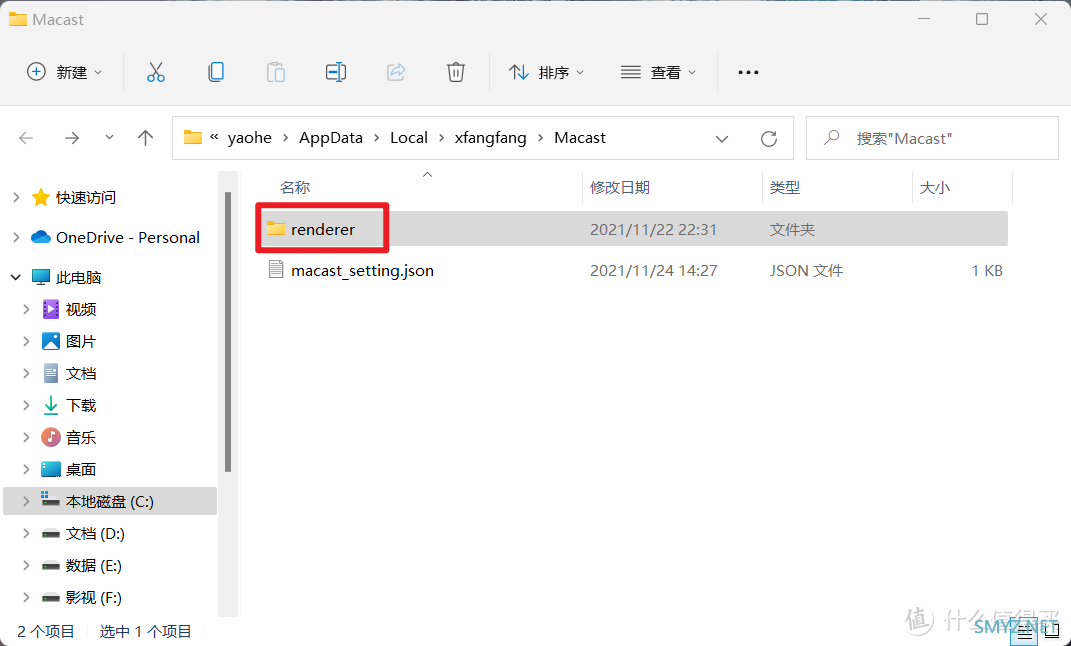Open recent locations chevron
Image resolution: width=1071 pixels, height=646 pixels.
(x=109, y=138)
